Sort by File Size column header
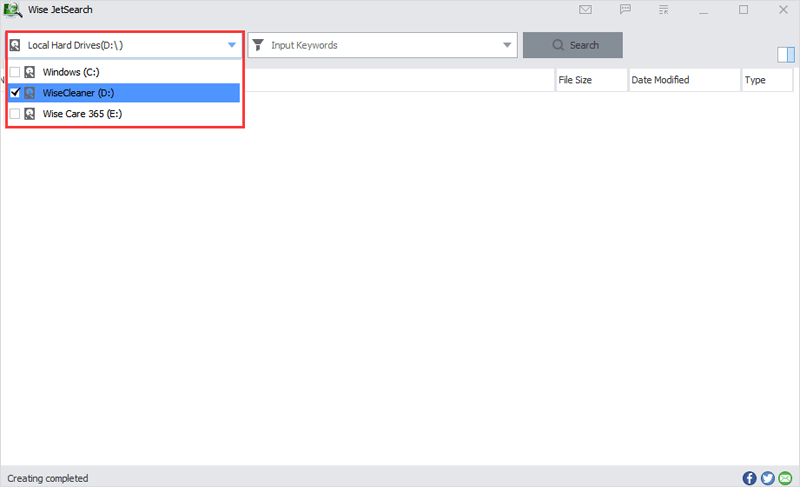The width and height of the screenshot is (800, 487). coord(591,80)
